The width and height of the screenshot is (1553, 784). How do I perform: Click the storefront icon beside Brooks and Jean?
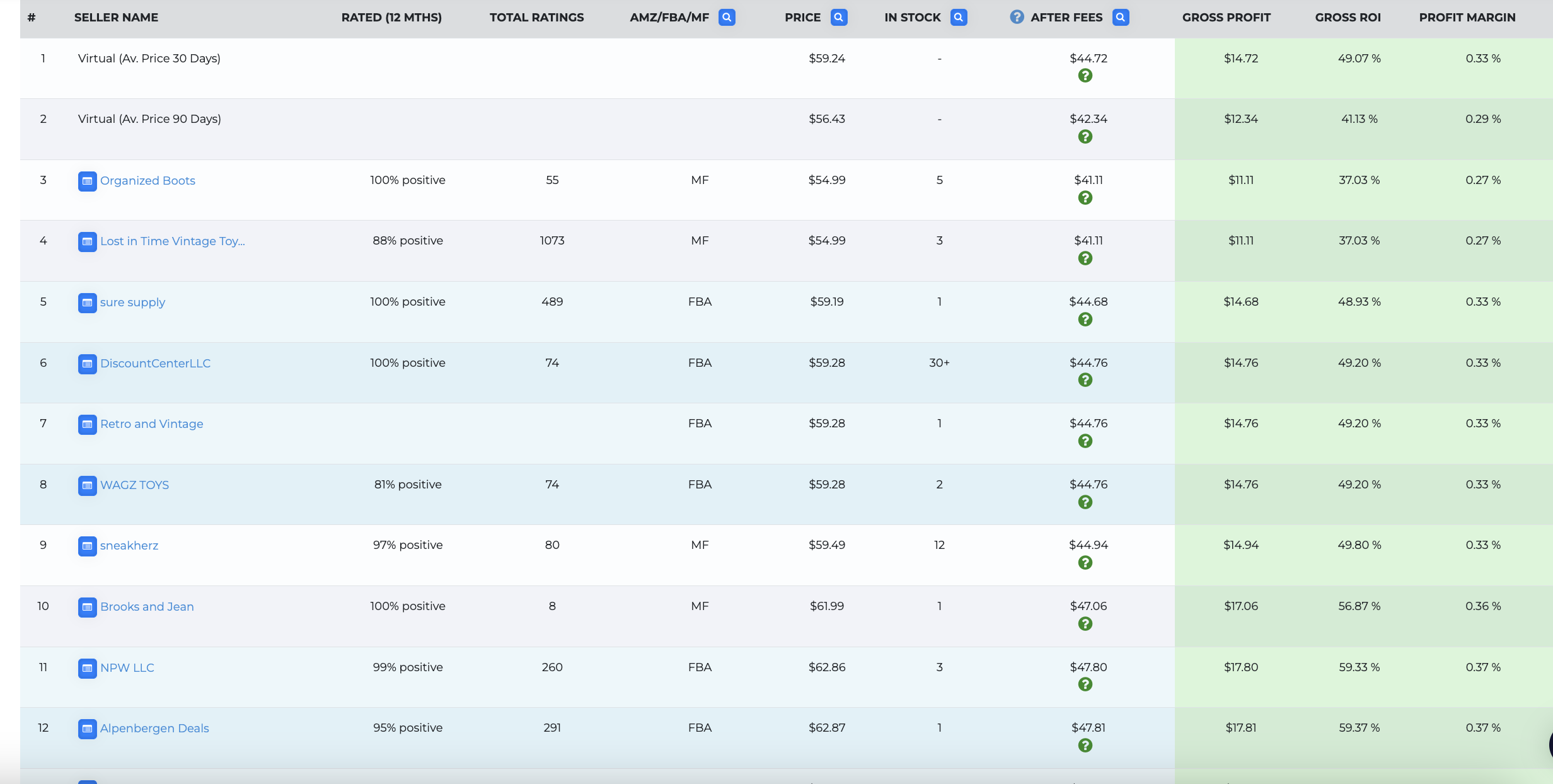pyautogui.click(x=87, y=607)
